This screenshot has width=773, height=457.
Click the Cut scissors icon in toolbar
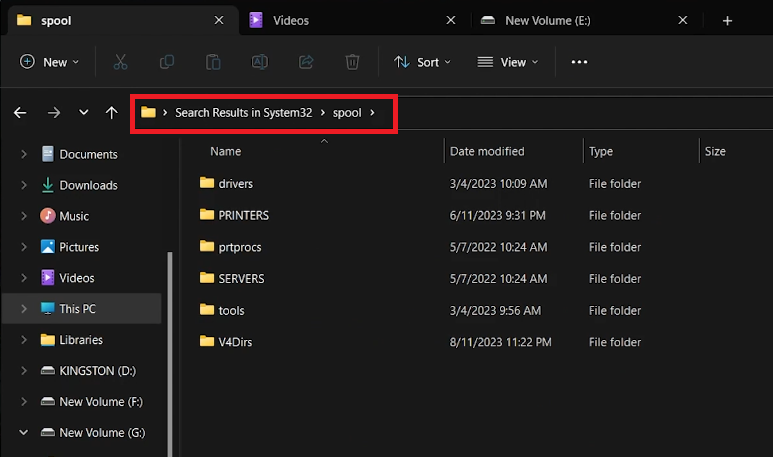[x=121, y=62]
